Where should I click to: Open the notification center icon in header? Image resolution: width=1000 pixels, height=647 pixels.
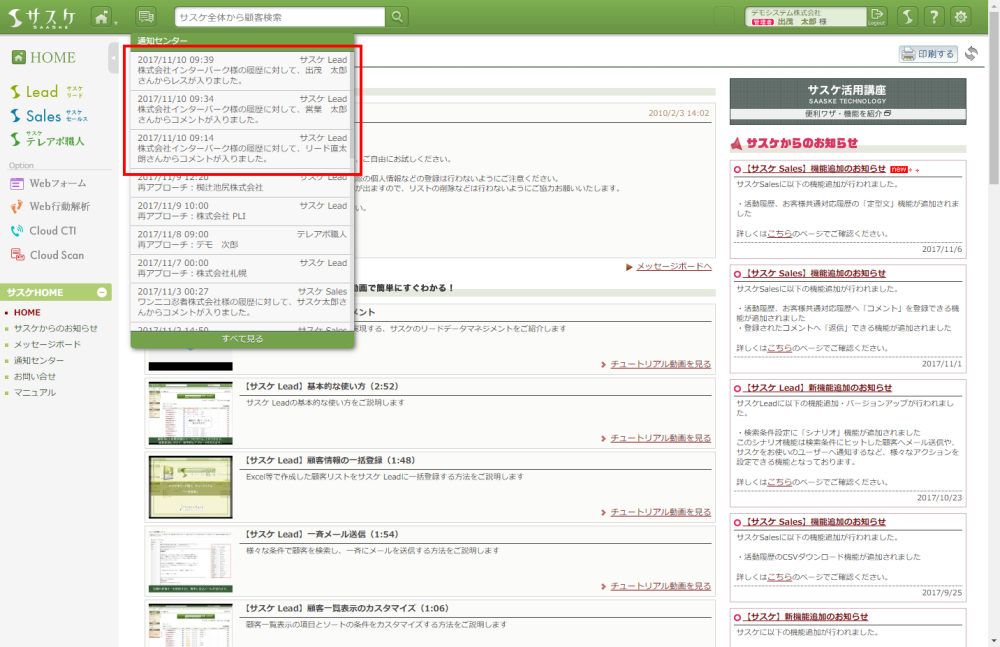(147, 16)
